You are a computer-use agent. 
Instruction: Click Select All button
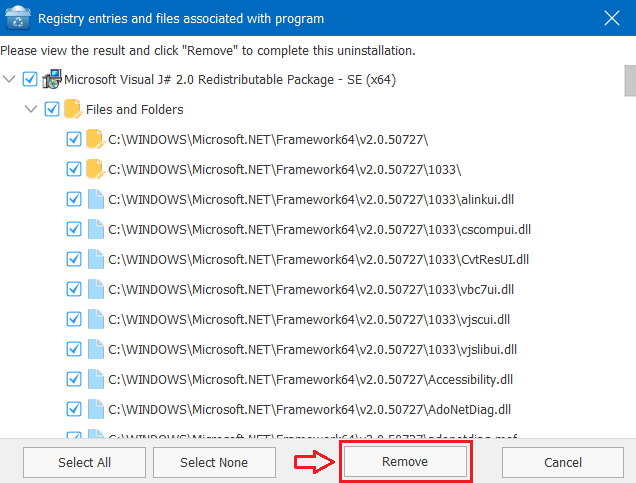coord(84,462)
